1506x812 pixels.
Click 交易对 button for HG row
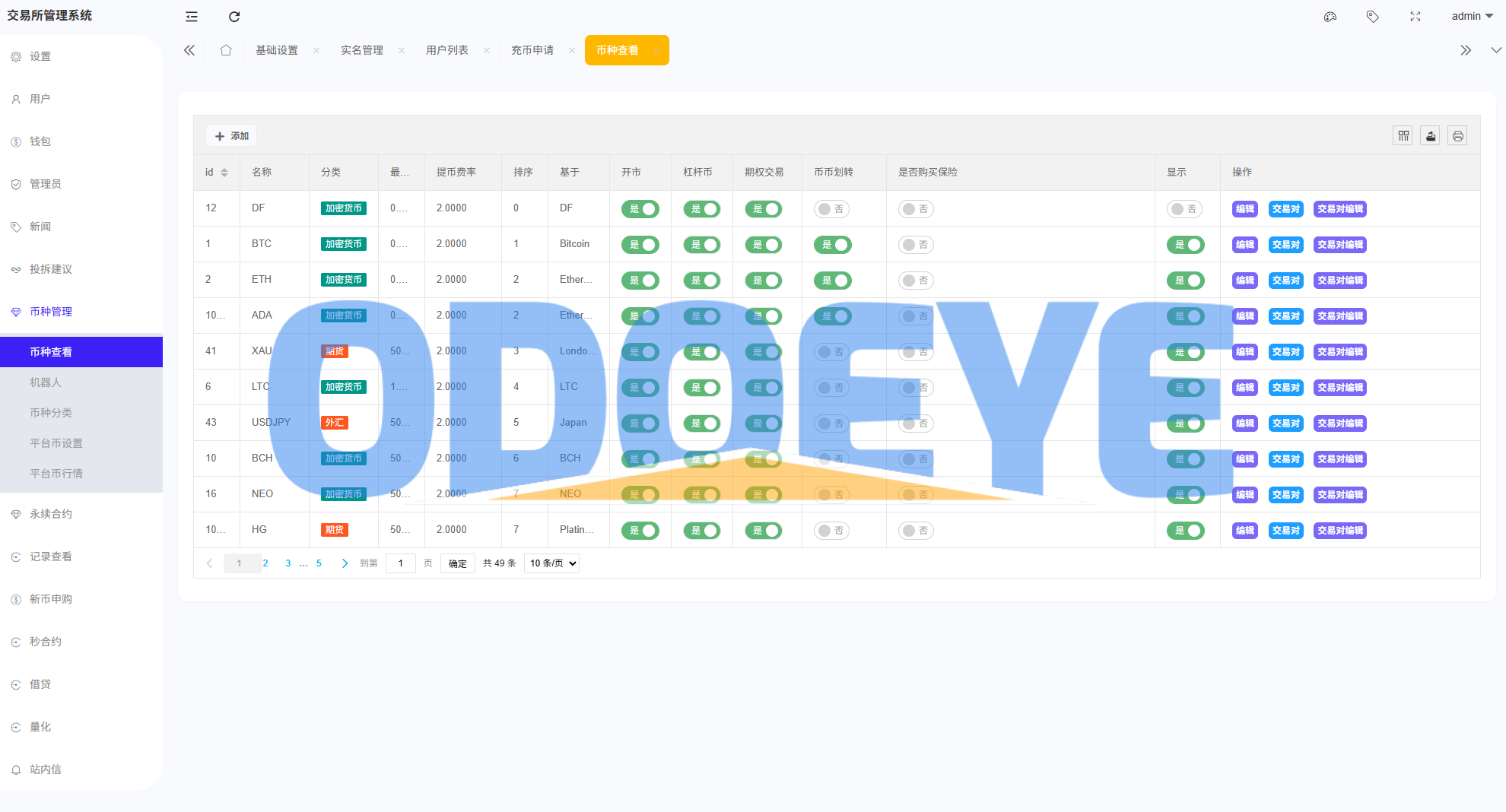[x=1285, y=531]
